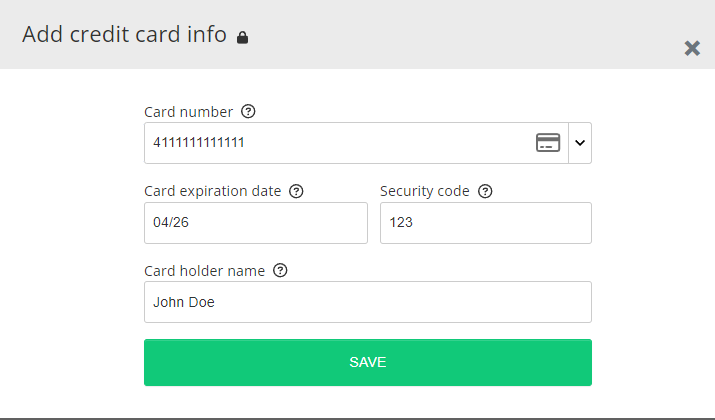715x420 pixels.
Task: Click the "Security code" label text
Action: [x=424, y=191]
